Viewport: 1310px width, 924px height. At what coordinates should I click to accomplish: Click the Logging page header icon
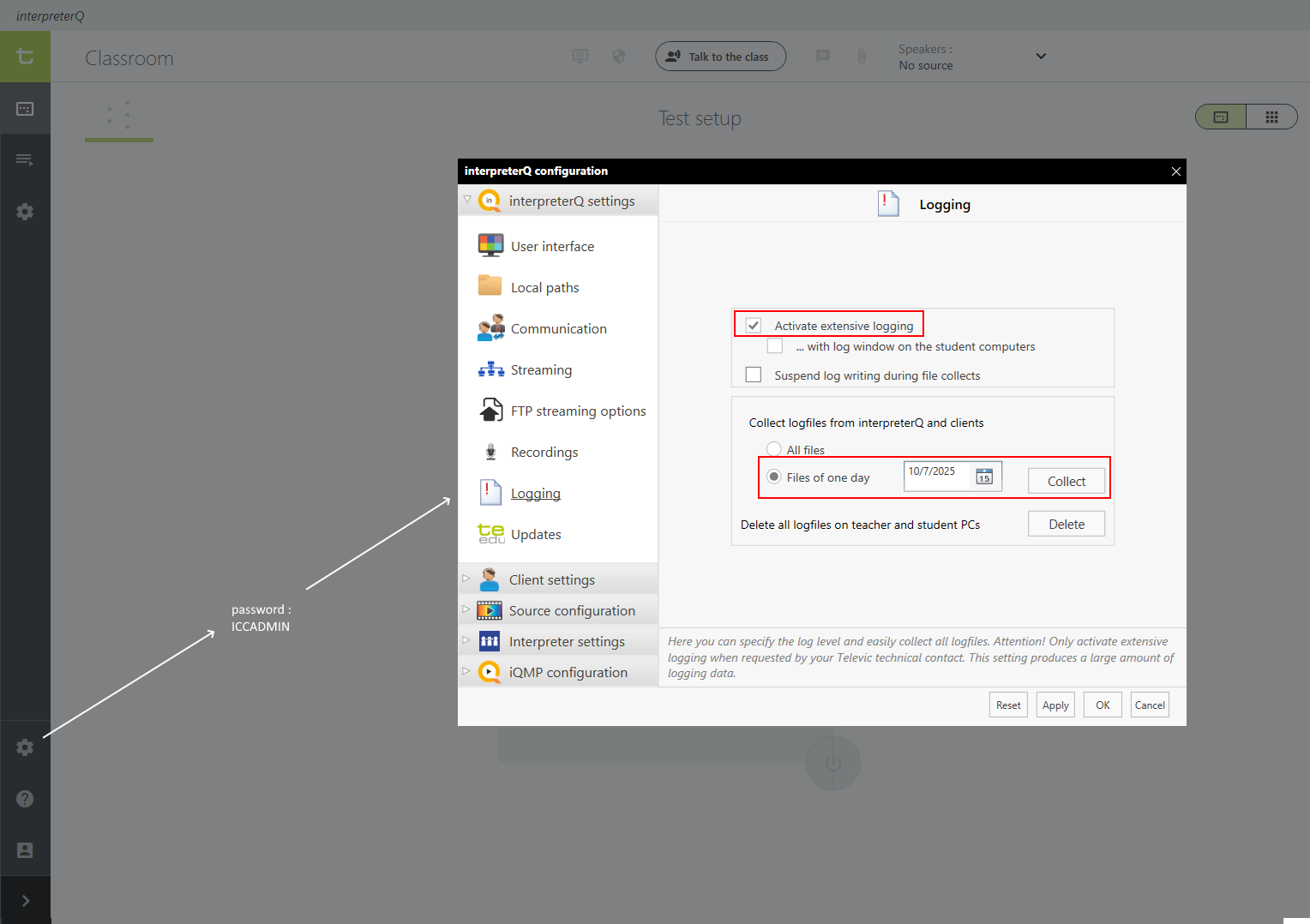[888, 204]
